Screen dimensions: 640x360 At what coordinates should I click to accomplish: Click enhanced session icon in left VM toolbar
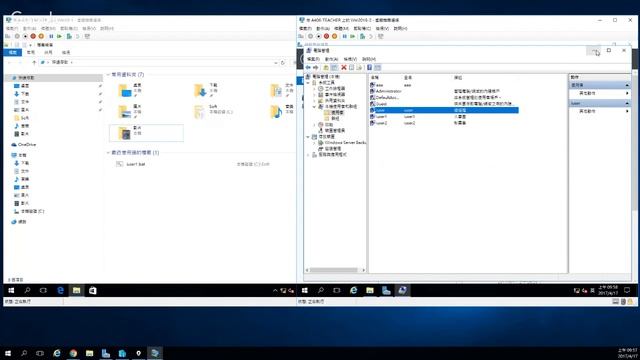coord(87,36)
